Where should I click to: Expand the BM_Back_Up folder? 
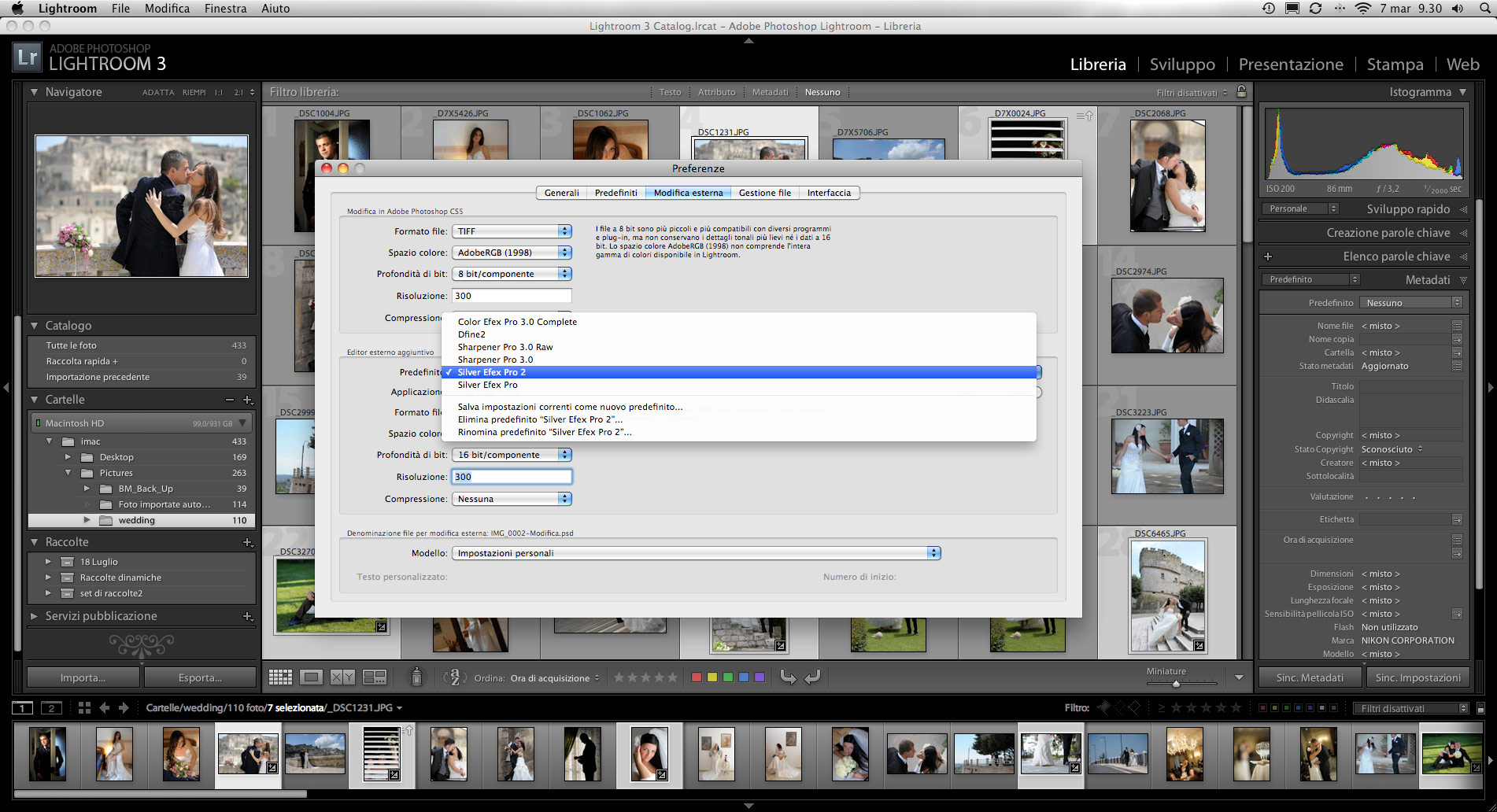[x=87, y=489]
